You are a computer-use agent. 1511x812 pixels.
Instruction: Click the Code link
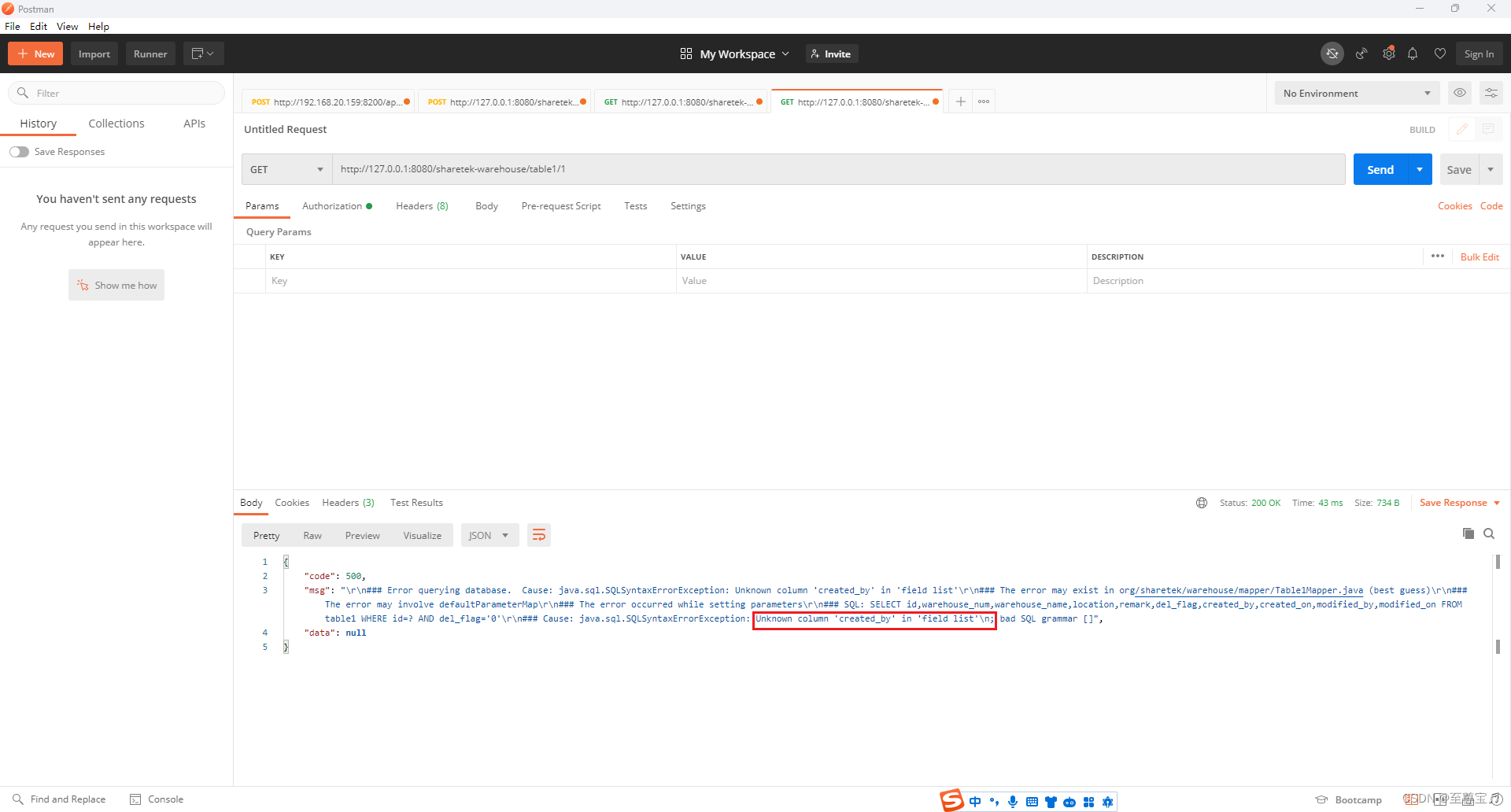pyautogui.click(x=1491, y=206)
